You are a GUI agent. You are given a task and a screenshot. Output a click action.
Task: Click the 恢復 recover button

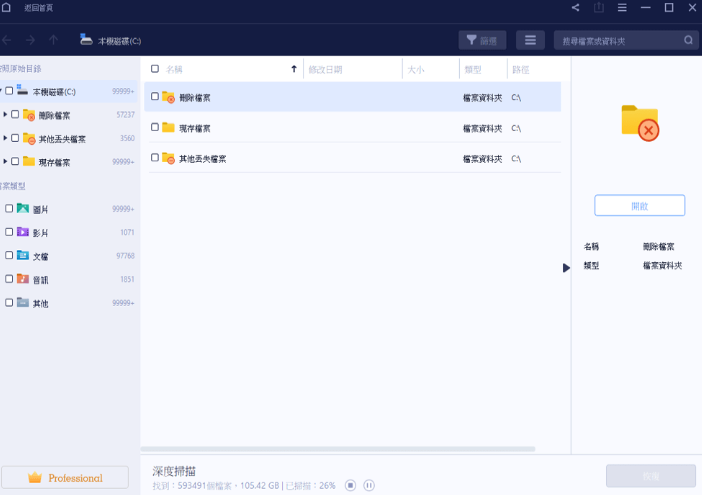pos(651,476)
